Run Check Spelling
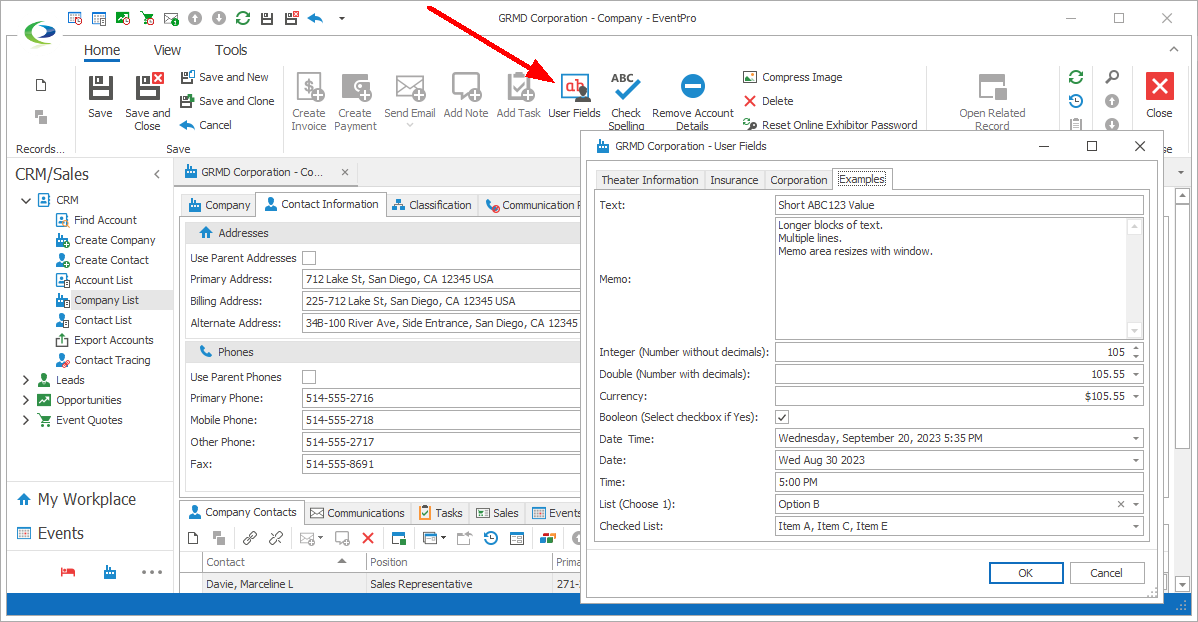The image size is (1198, 622). tap(626, 101)
